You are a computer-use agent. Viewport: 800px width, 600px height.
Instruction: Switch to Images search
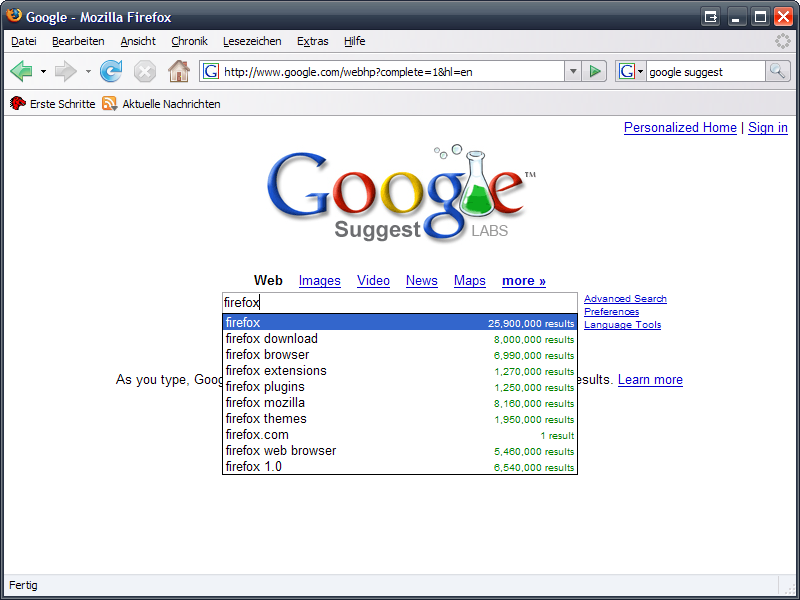[x=319, y=281]
